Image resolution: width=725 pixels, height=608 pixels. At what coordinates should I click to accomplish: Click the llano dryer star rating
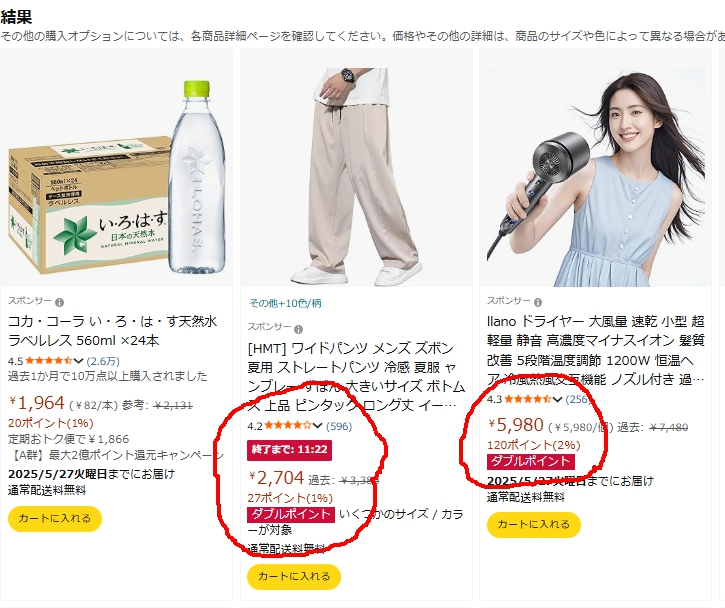coord(528,399)
